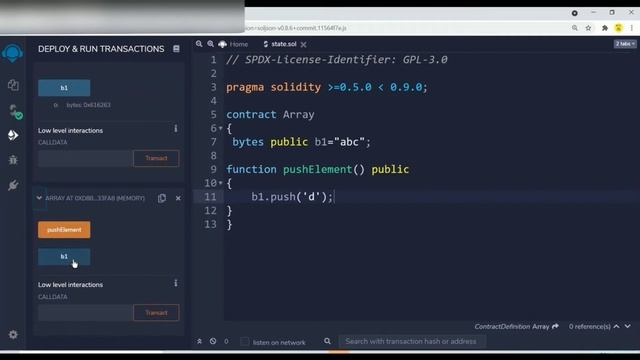Run the pushElement function
640x360 pixels.
tap(64, 230)
